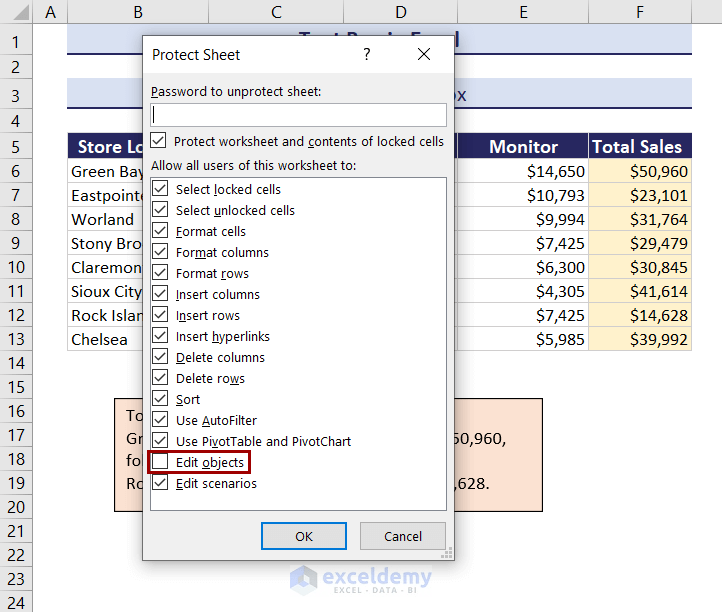This screenshot has height=612, width=722.
Task: Select the Rock Island cell
Action: [105, 315]
